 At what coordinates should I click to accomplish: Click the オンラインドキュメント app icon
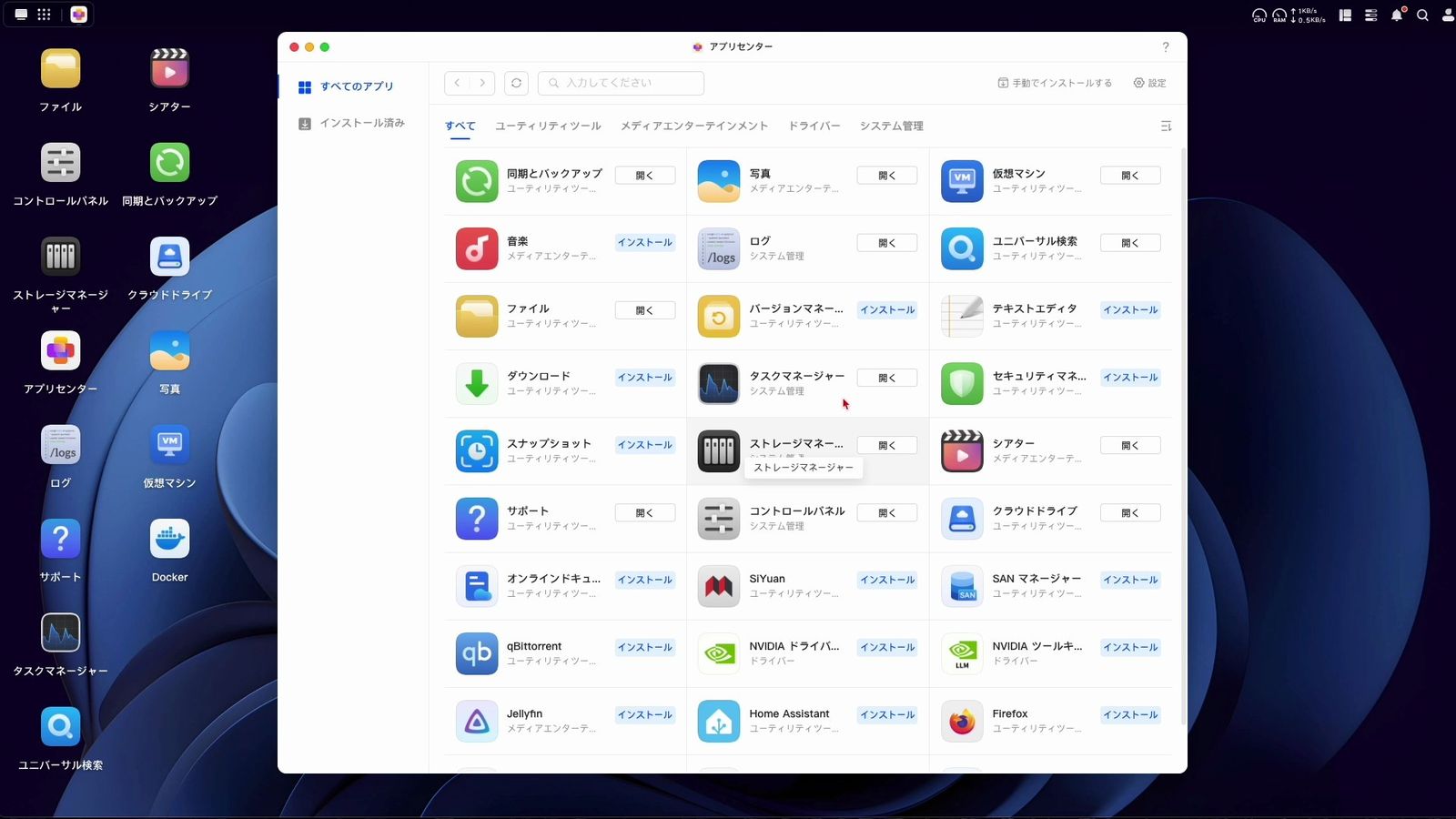[x=477, y=586]
